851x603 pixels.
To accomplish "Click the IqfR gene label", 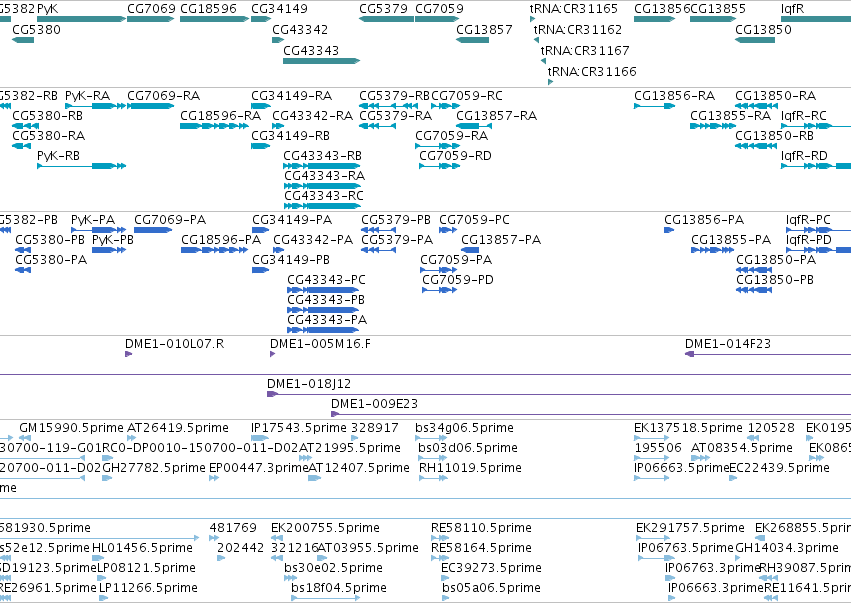I will [792, 9].
